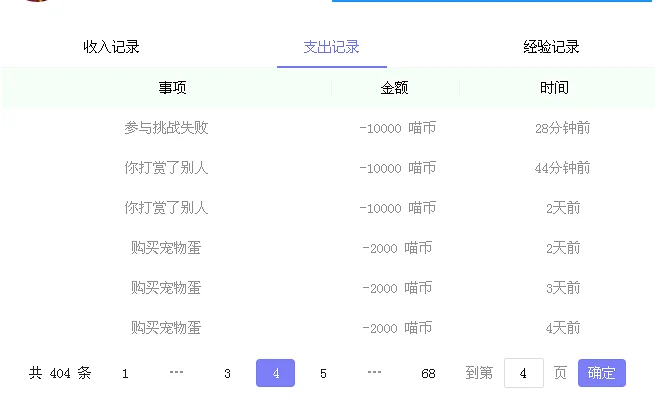The height and width of the screenshot is (408, 655).
Task: Click 你打赏了别人 entry from 44分钟前
Action: [166, 167]
